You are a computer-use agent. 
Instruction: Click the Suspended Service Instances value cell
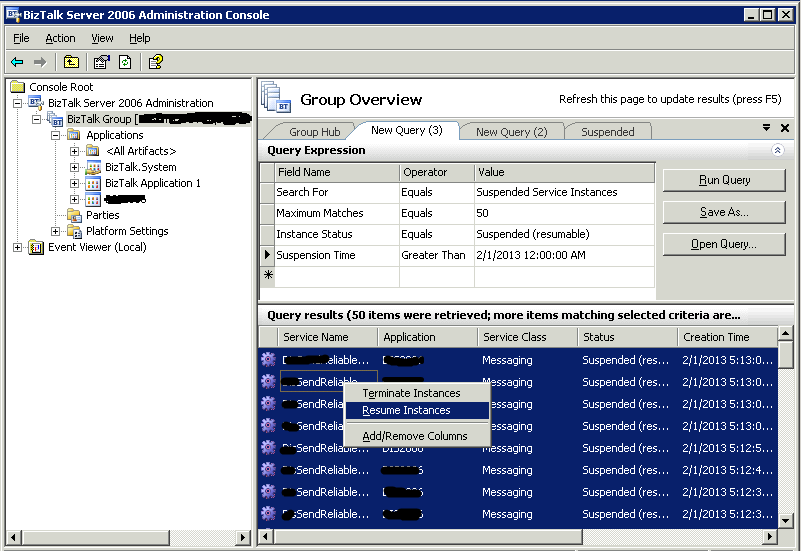(564, 193)
